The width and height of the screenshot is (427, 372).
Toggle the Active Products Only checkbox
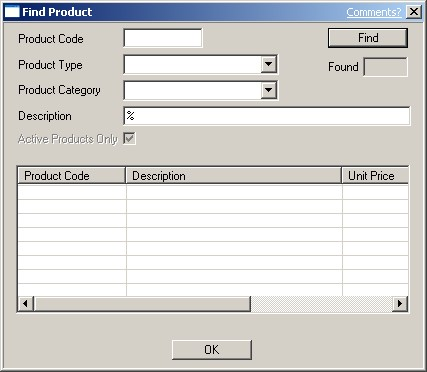click(129, 139)
